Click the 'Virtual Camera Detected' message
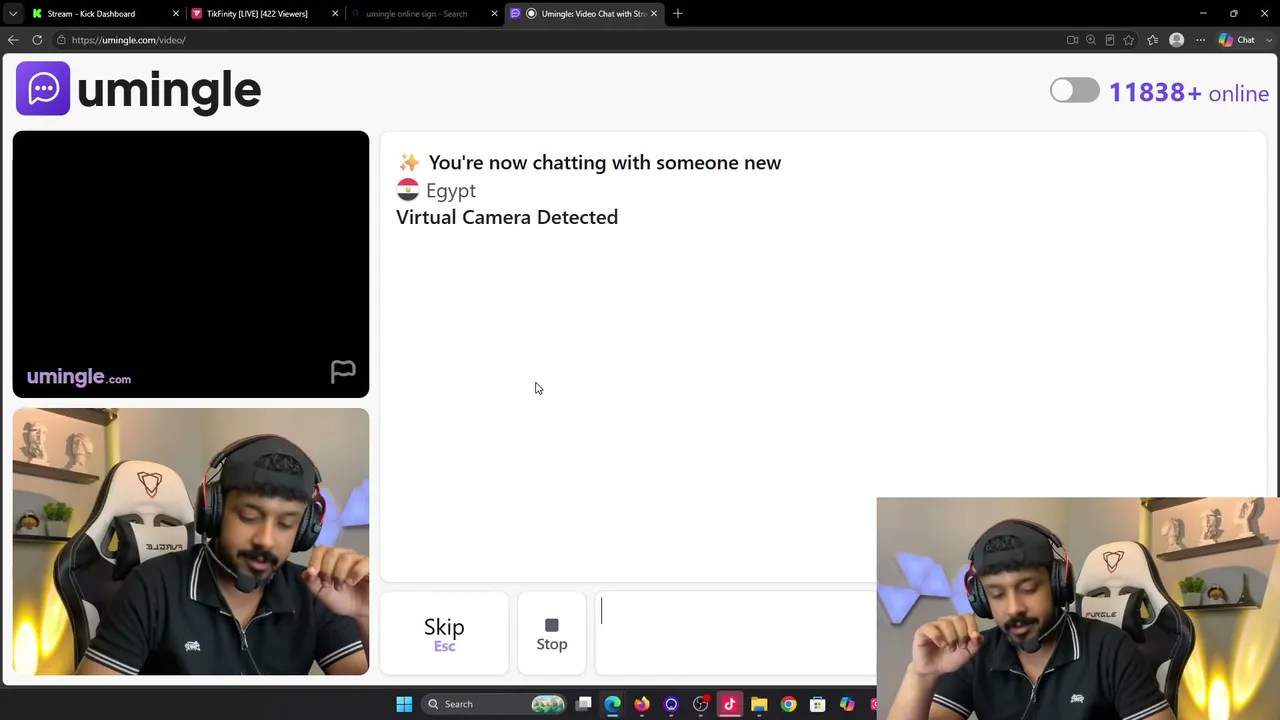The image size is (1280, 720). 507,217
